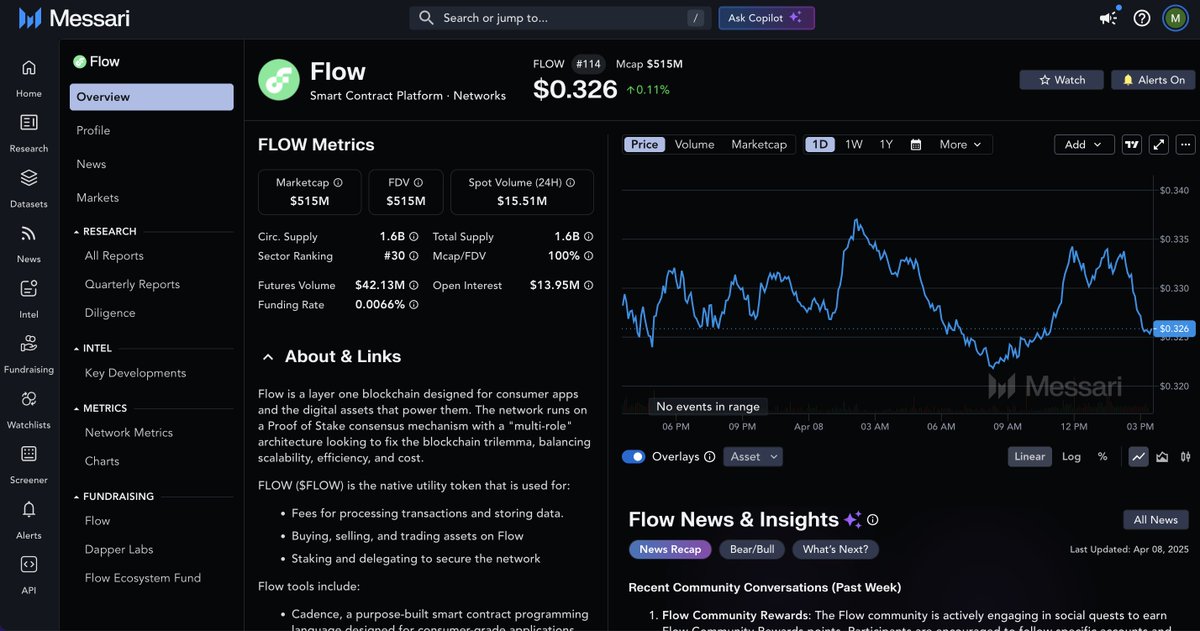Open the Alerts bell sidebar icon

coord(28,519)
